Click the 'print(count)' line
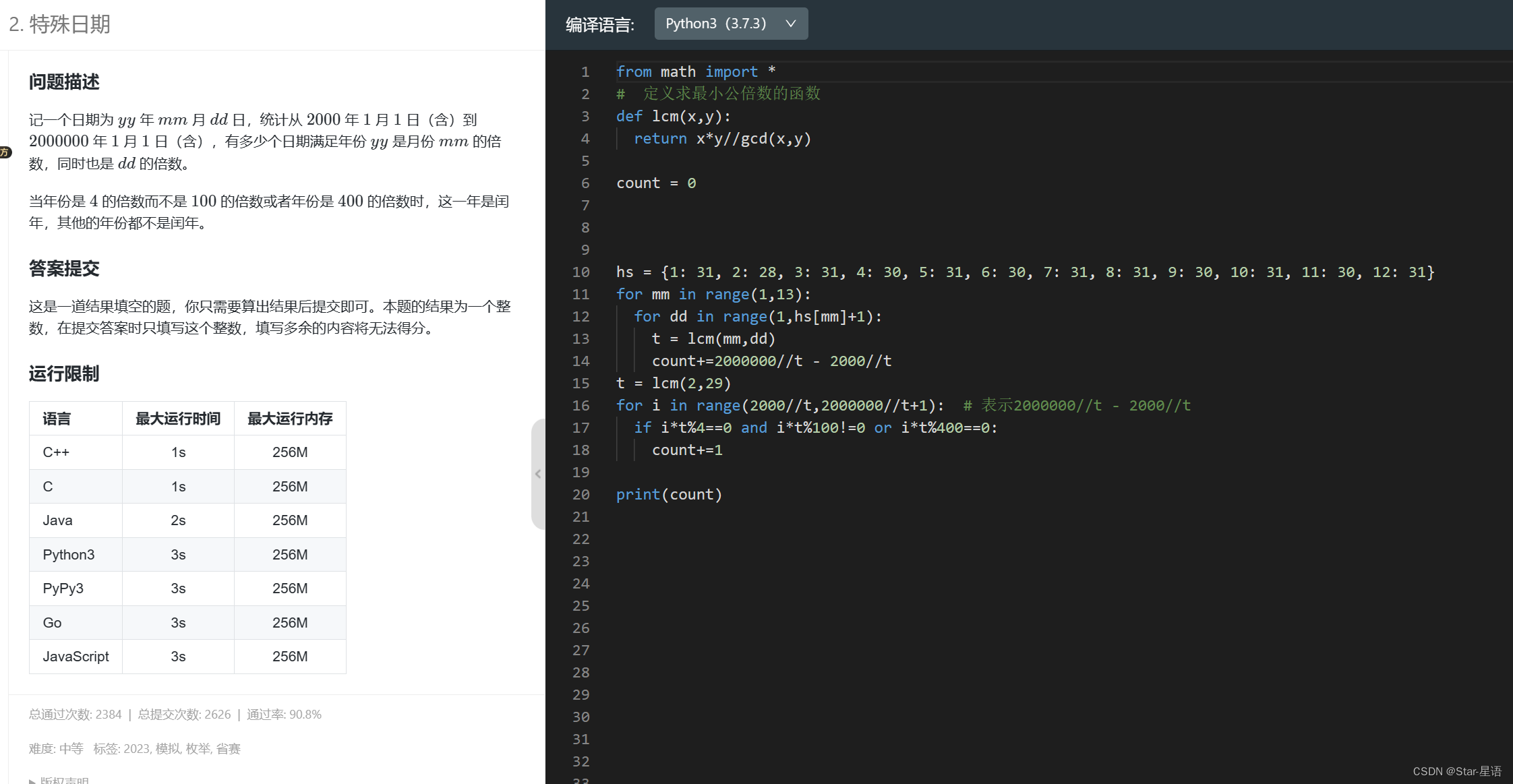1513x784 pixels. coord(669,494)
